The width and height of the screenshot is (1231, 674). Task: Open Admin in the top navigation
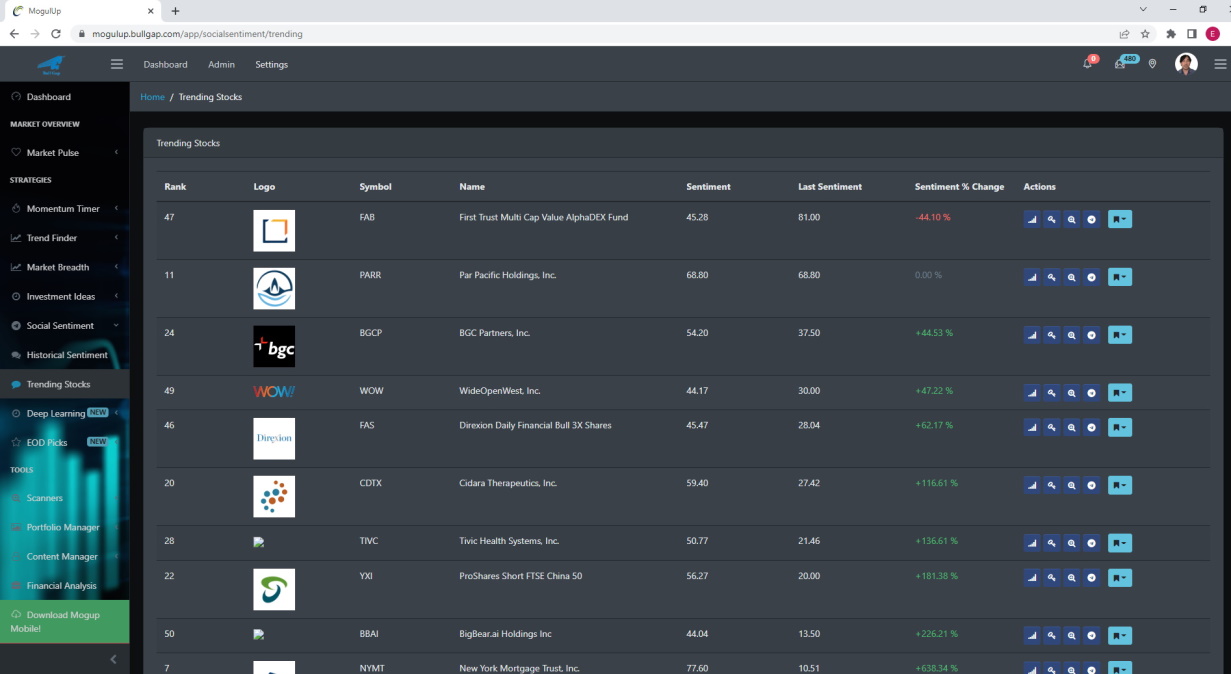(221, 64)
